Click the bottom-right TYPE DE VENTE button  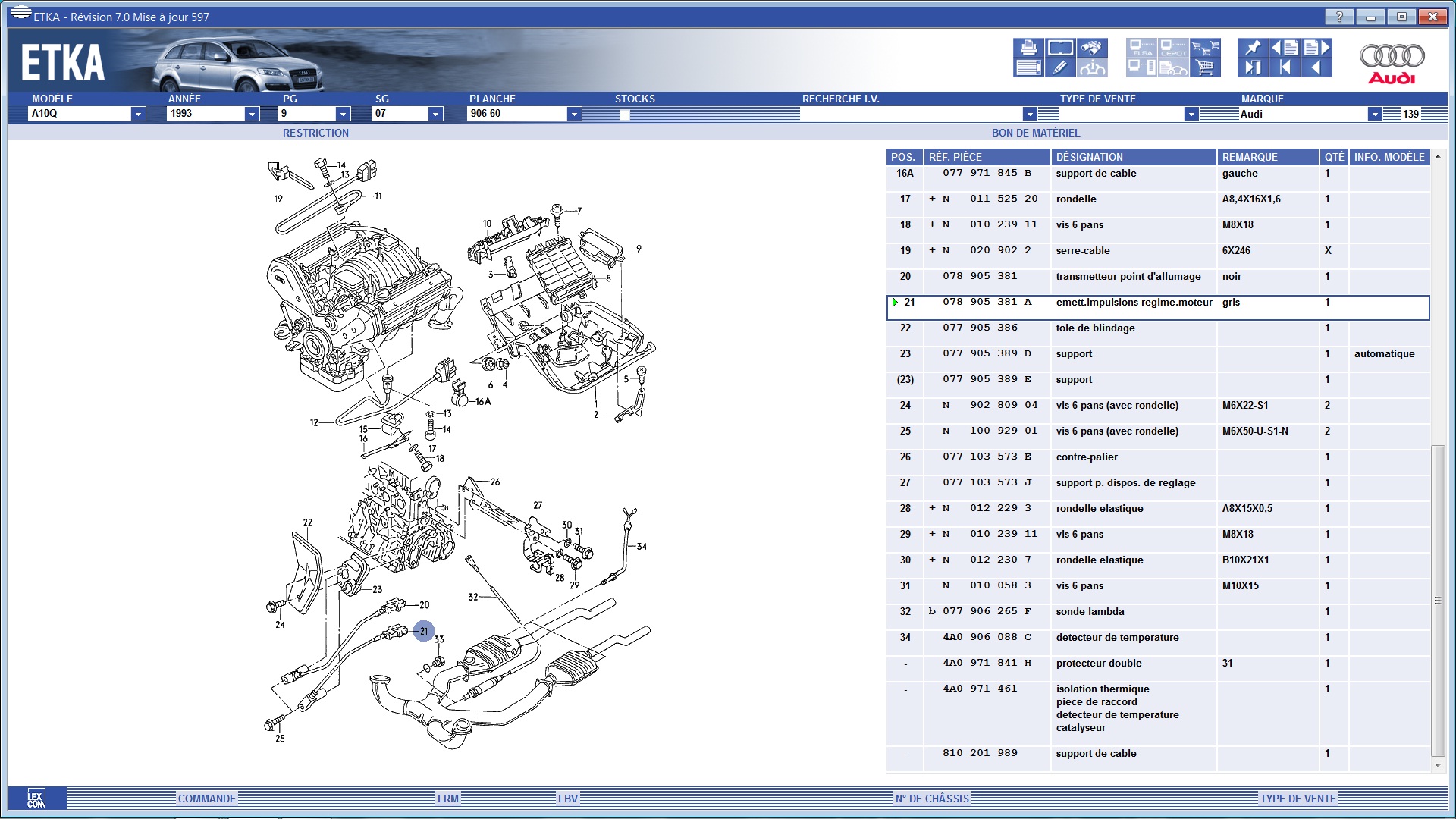point(1298,799)
